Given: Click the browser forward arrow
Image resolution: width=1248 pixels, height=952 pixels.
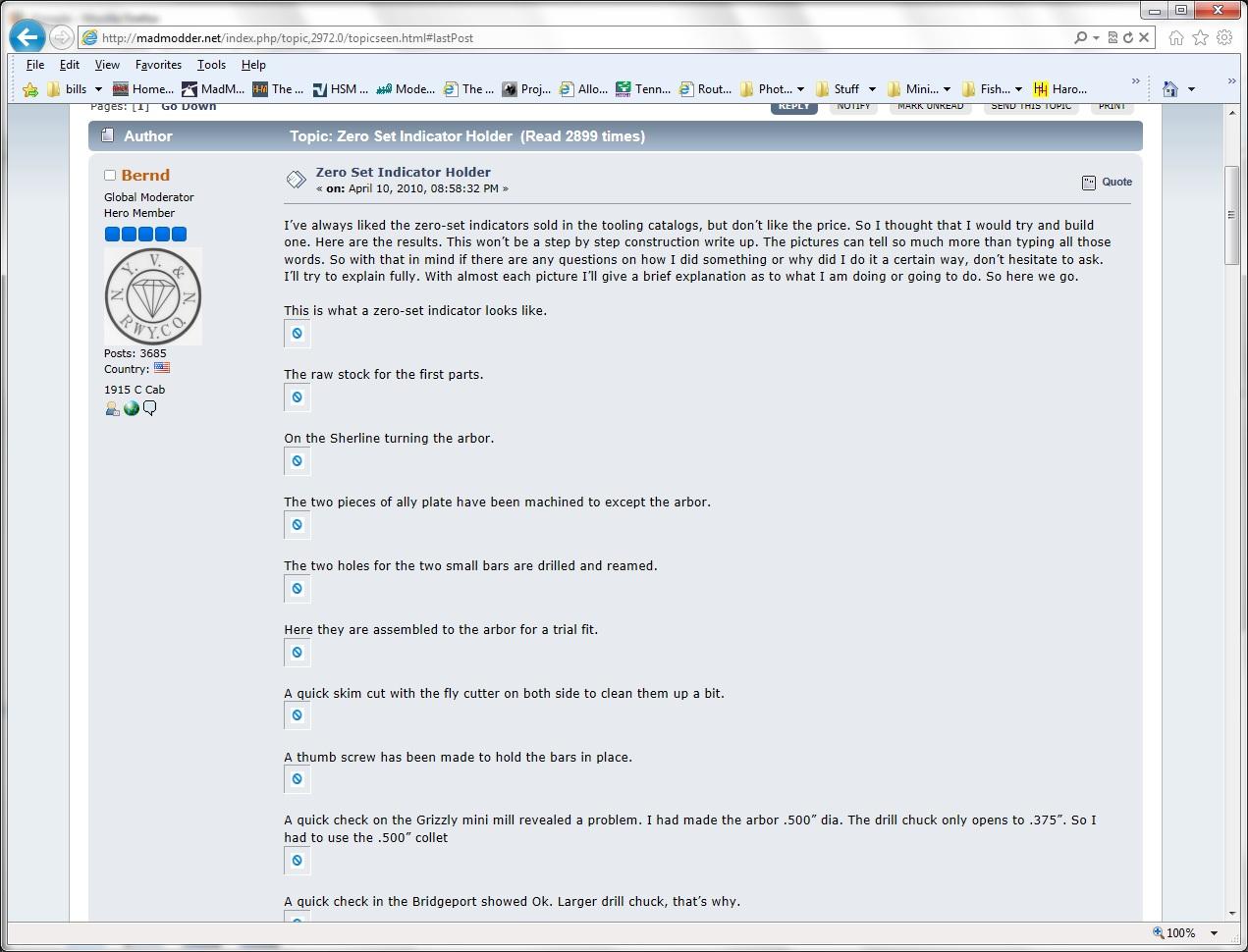Looking at the screenshot, I should pyautogui.click(x=61, y=37).
